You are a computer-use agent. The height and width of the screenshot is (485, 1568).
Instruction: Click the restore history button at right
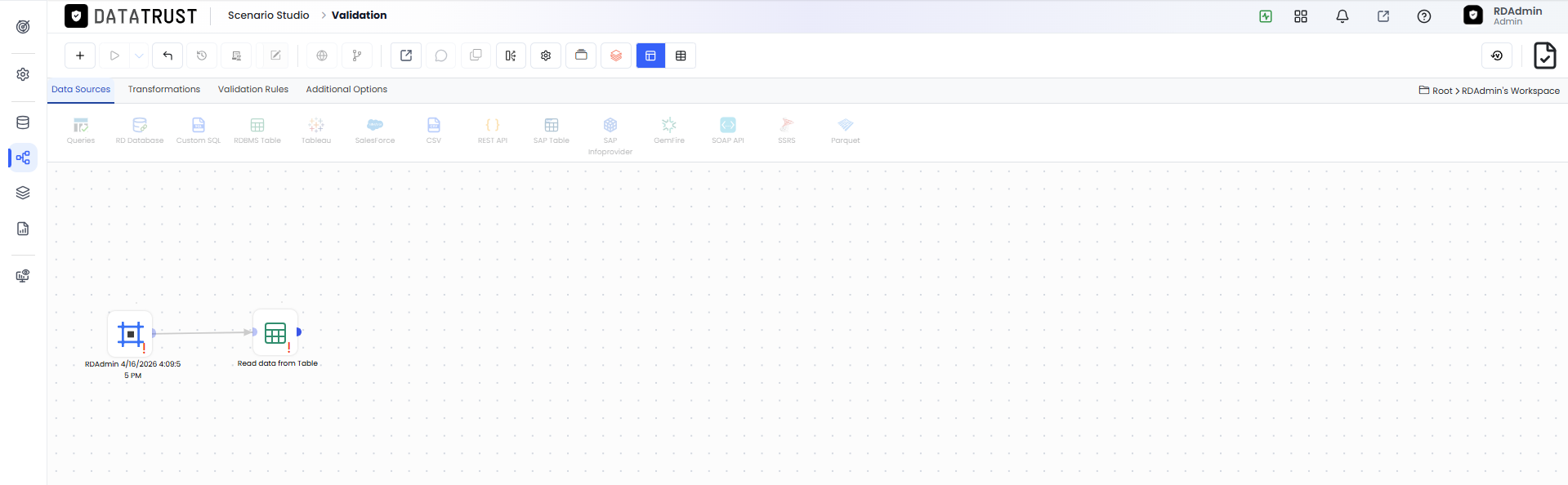tap(1497, 56)
